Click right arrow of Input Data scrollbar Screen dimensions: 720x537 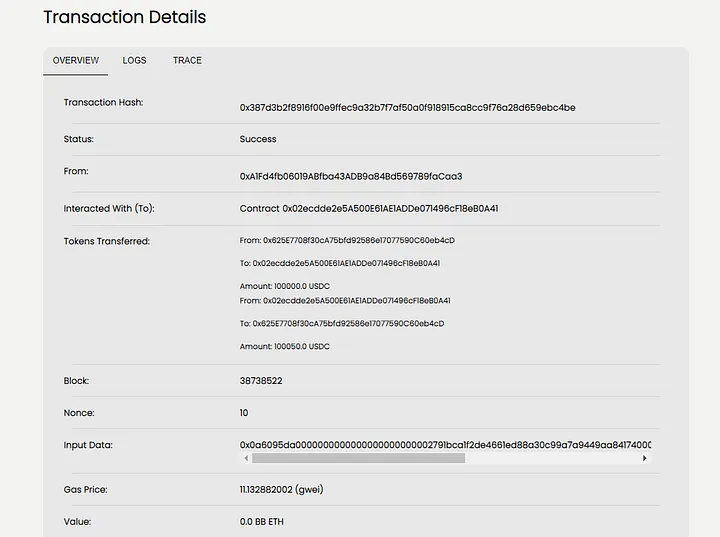tap(645, 458)
